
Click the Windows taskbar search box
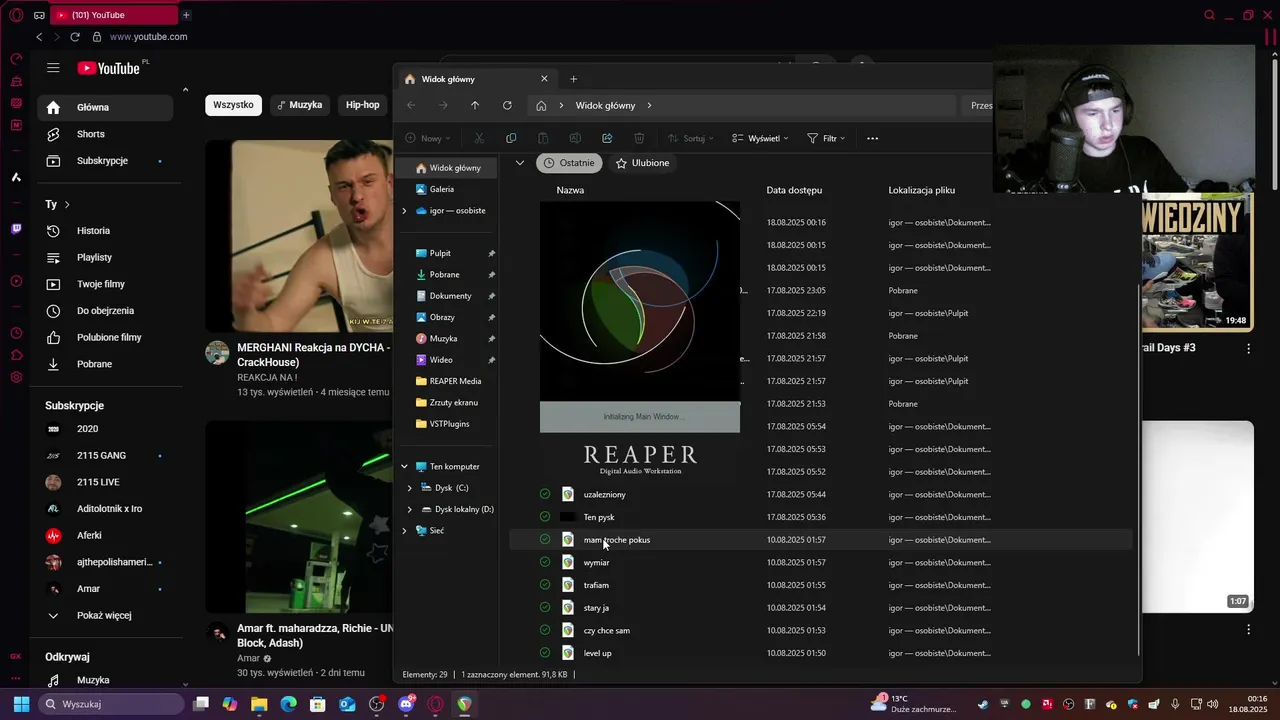(x=112, y=704)
